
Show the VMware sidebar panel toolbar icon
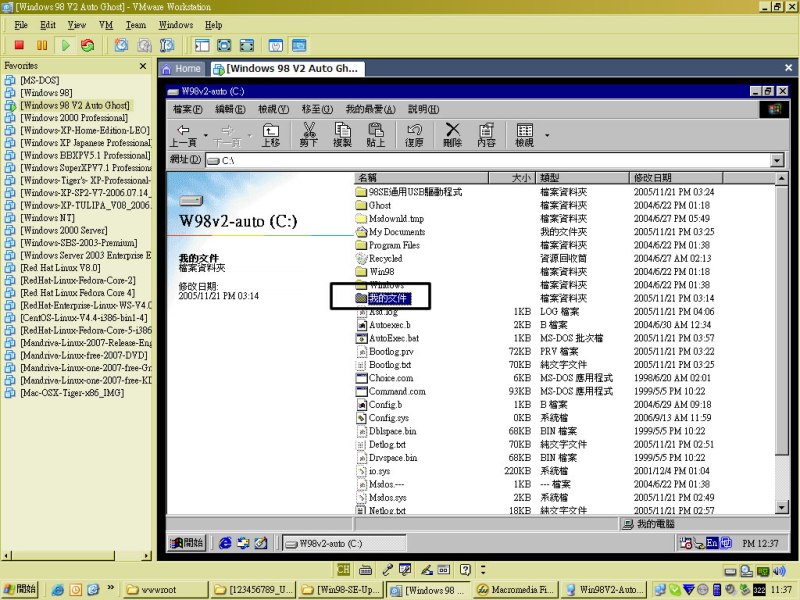click(x=202, y=45)
